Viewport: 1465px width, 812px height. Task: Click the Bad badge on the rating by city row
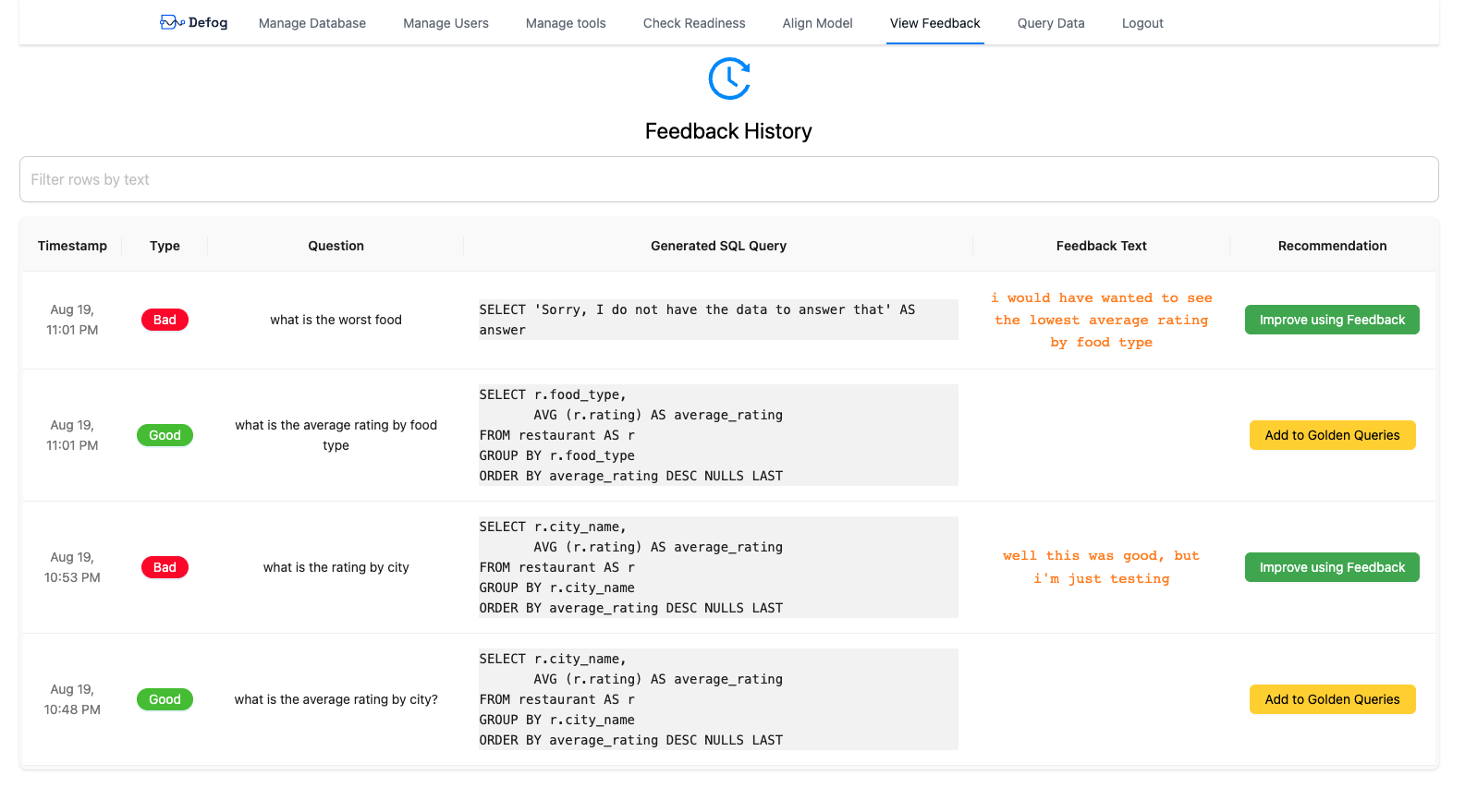165,566
